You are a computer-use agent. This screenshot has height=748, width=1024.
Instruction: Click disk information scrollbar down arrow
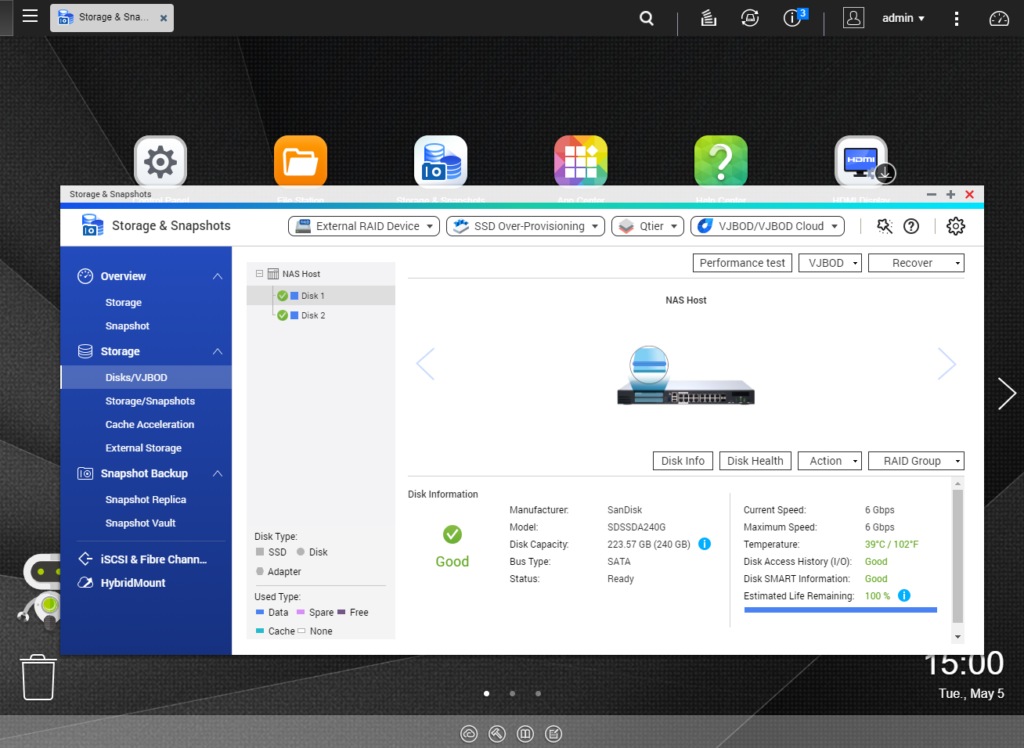[x=957, y=636]
